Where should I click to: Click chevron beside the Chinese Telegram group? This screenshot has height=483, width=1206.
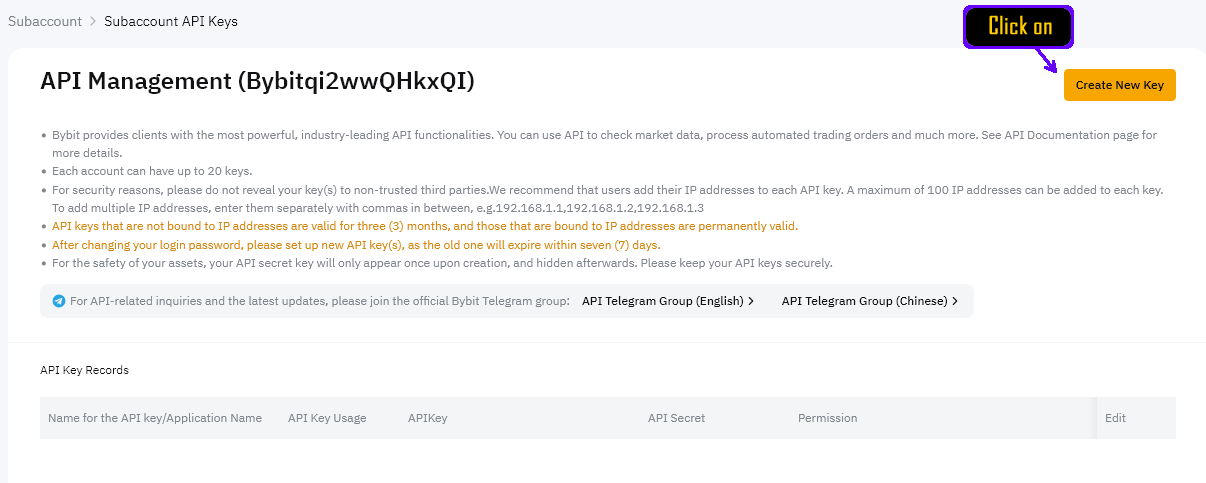pos(955,301)
